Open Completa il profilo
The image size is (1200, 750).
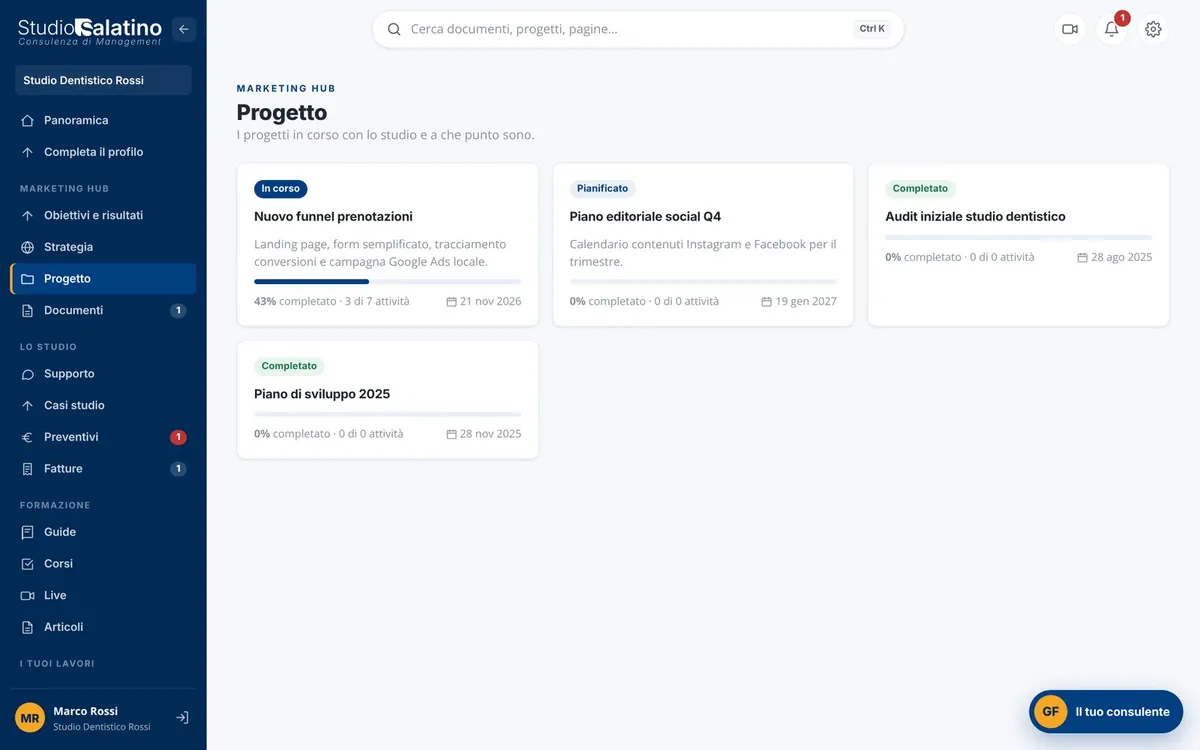(103, 152)
